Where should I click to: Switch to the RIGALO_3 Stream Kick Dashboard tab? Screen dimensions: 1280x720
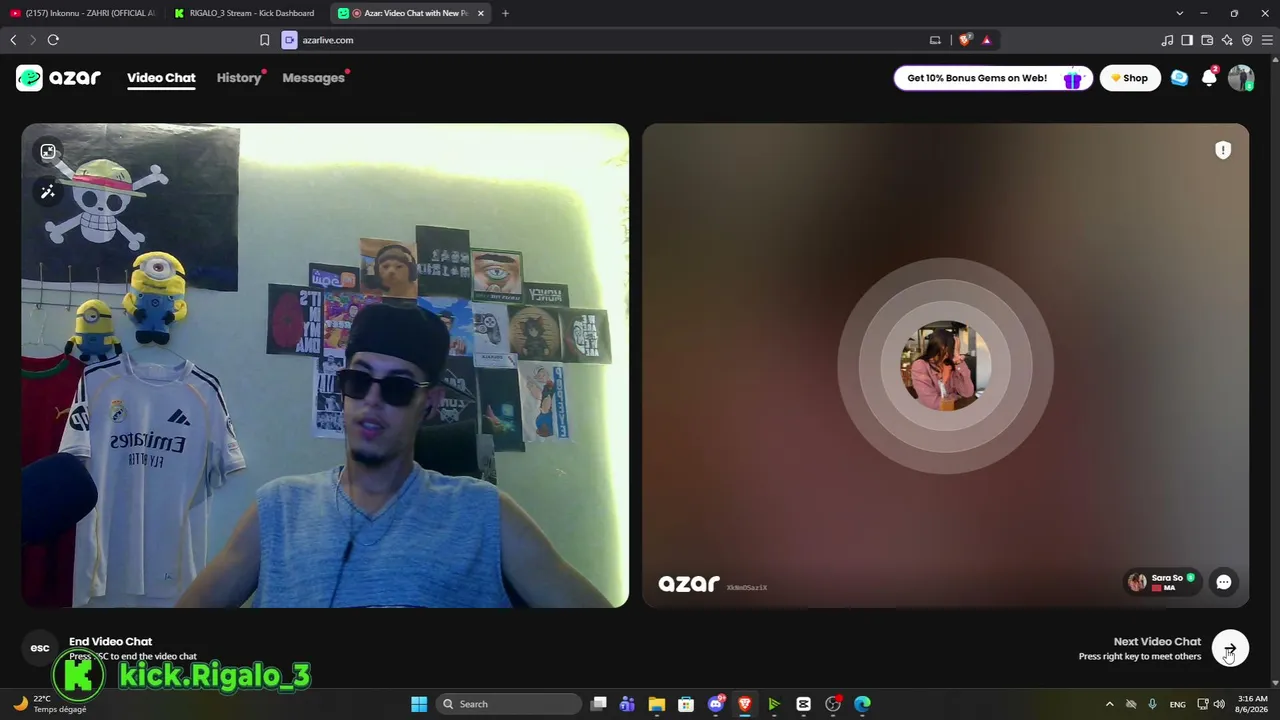click(245, 13)
